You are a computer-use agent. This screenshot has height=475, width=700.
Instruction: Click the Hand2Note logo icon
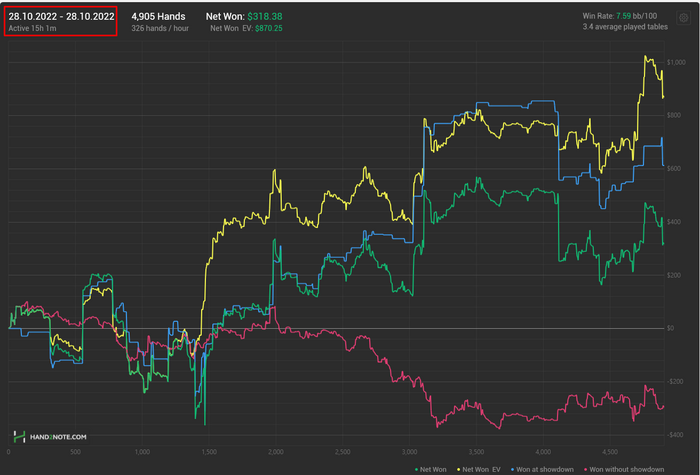point(20,437)
